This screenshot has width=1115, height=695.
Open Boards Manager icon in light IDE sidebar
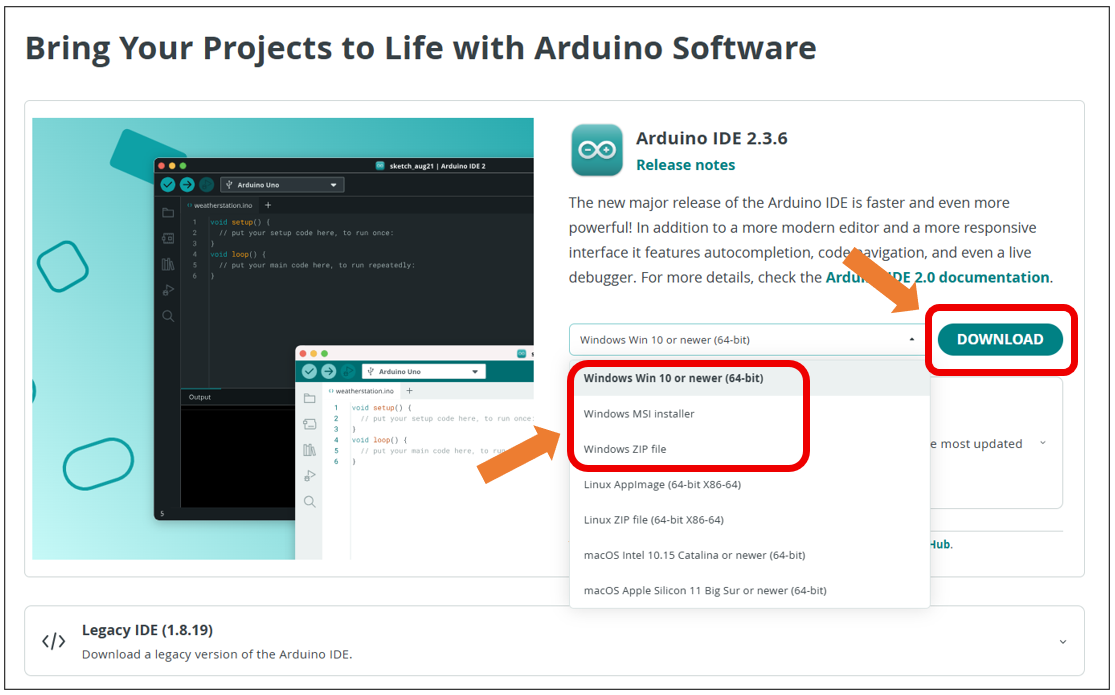309,424
